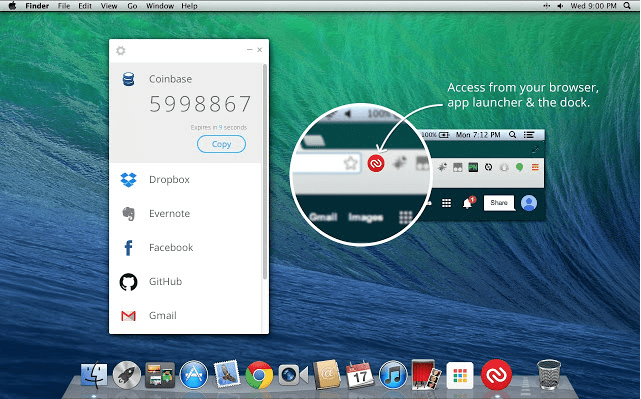Click the Share button in browser
Screen dimensions: 641x399
point(499,203)
